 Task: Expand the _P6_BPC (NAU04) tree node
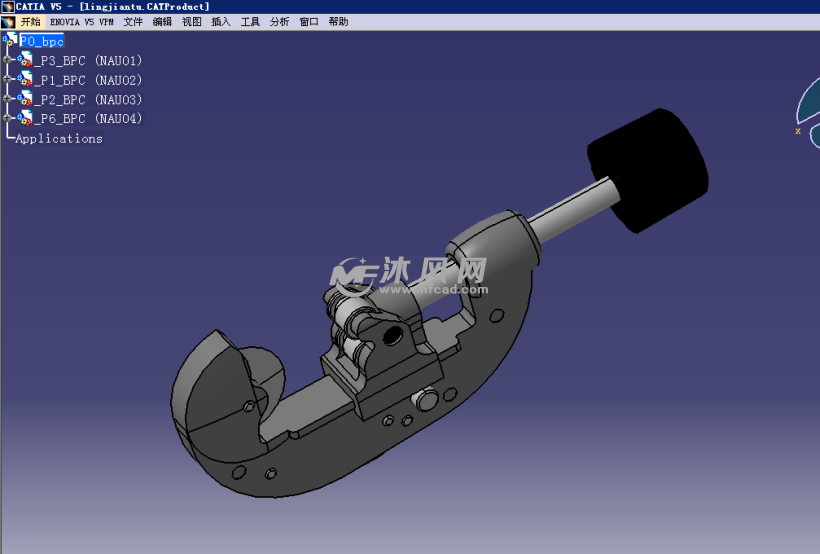(7, 118)
